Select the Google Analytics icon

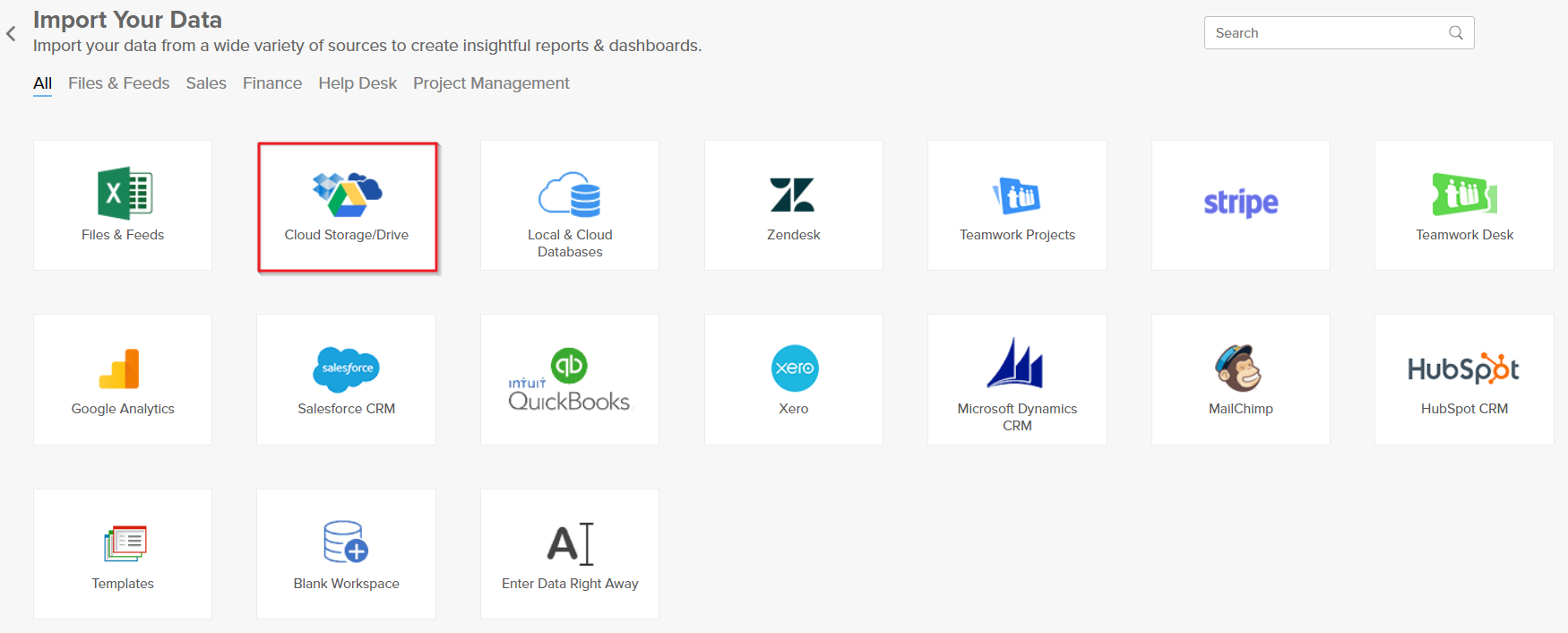(x=120, y=369)
